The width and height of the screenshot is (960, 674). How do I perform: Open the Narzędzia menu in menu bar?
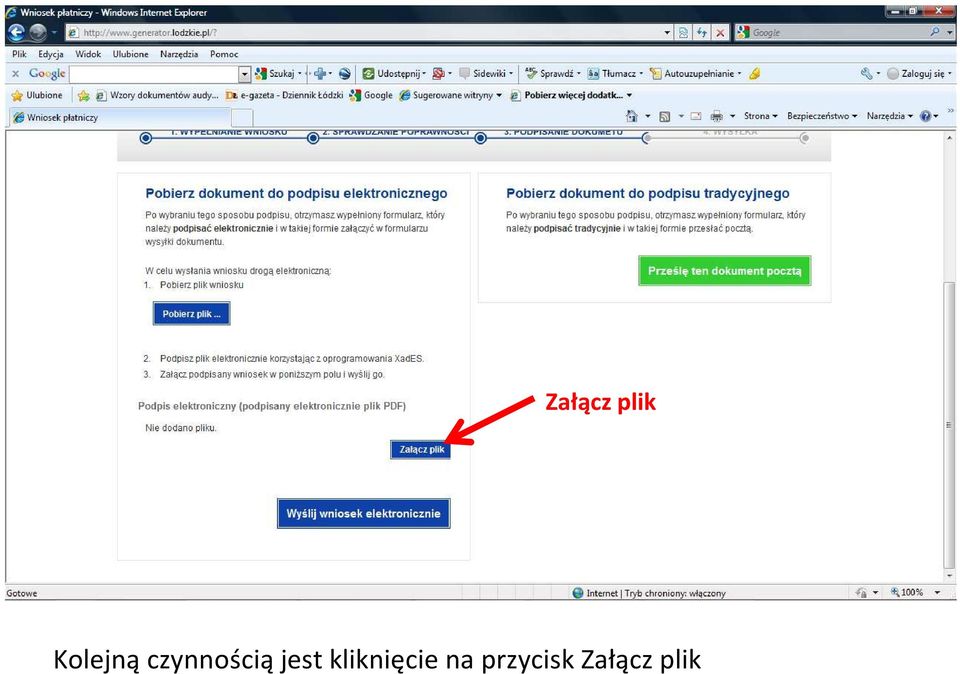[x=179, y=54]
